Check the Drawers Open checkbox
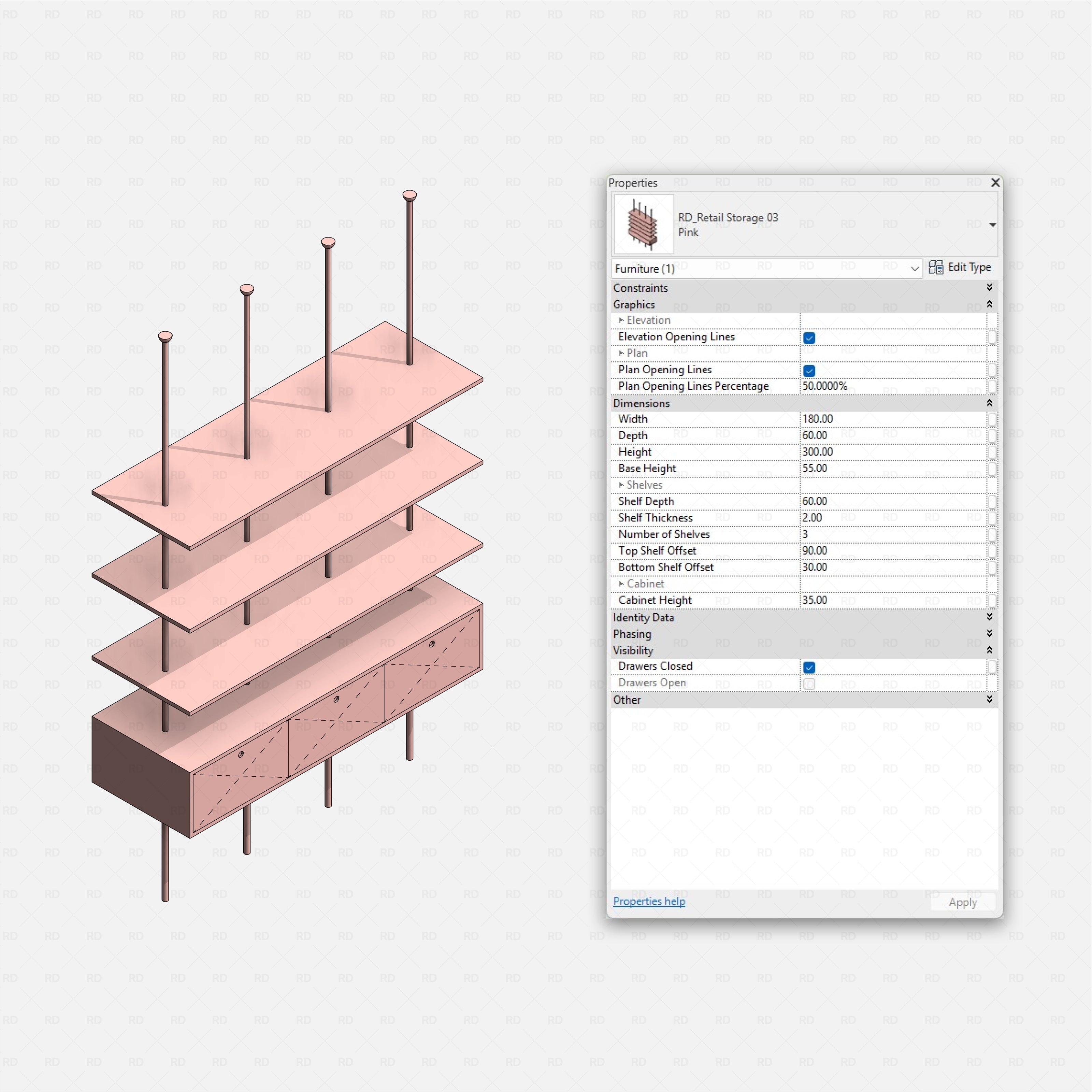The image size is (1092, 1092). point(809,684)
